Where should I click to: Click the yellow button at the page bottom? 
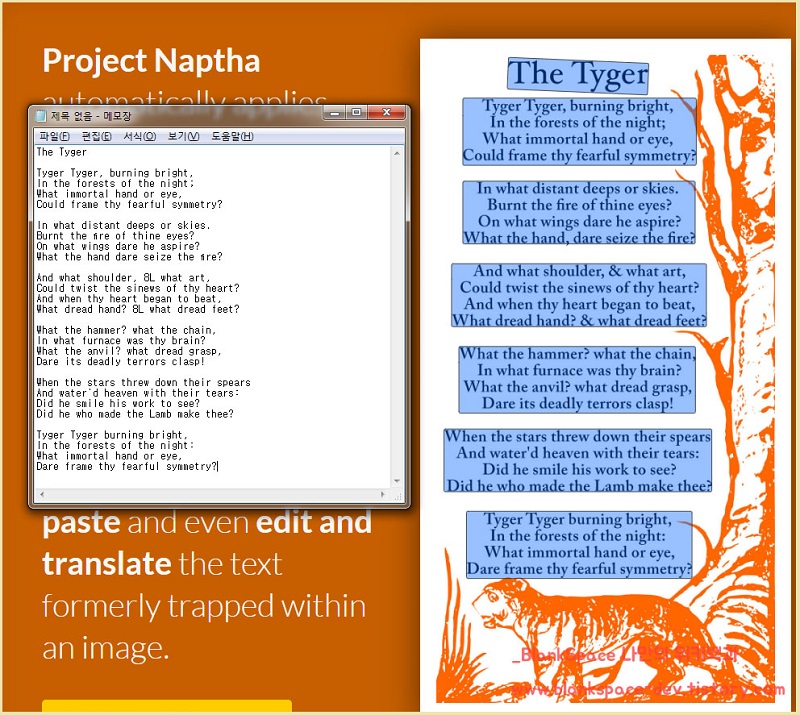tap(167, 707)
